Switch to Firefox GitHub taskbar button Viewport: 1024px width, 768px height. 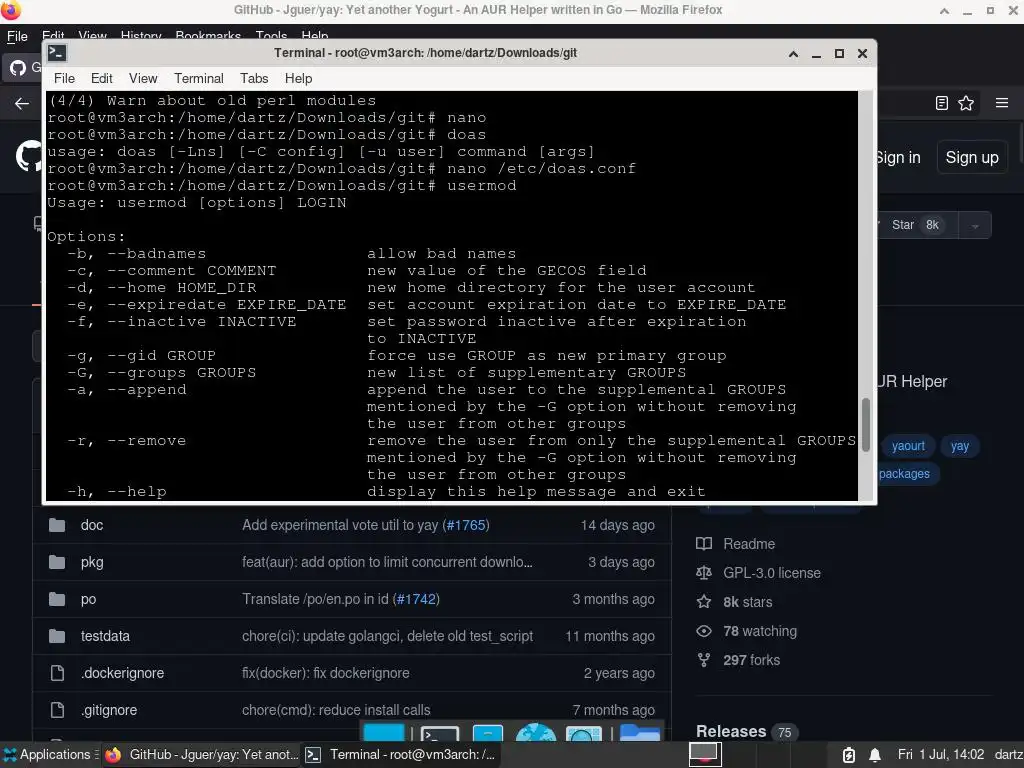coord(201,754)
